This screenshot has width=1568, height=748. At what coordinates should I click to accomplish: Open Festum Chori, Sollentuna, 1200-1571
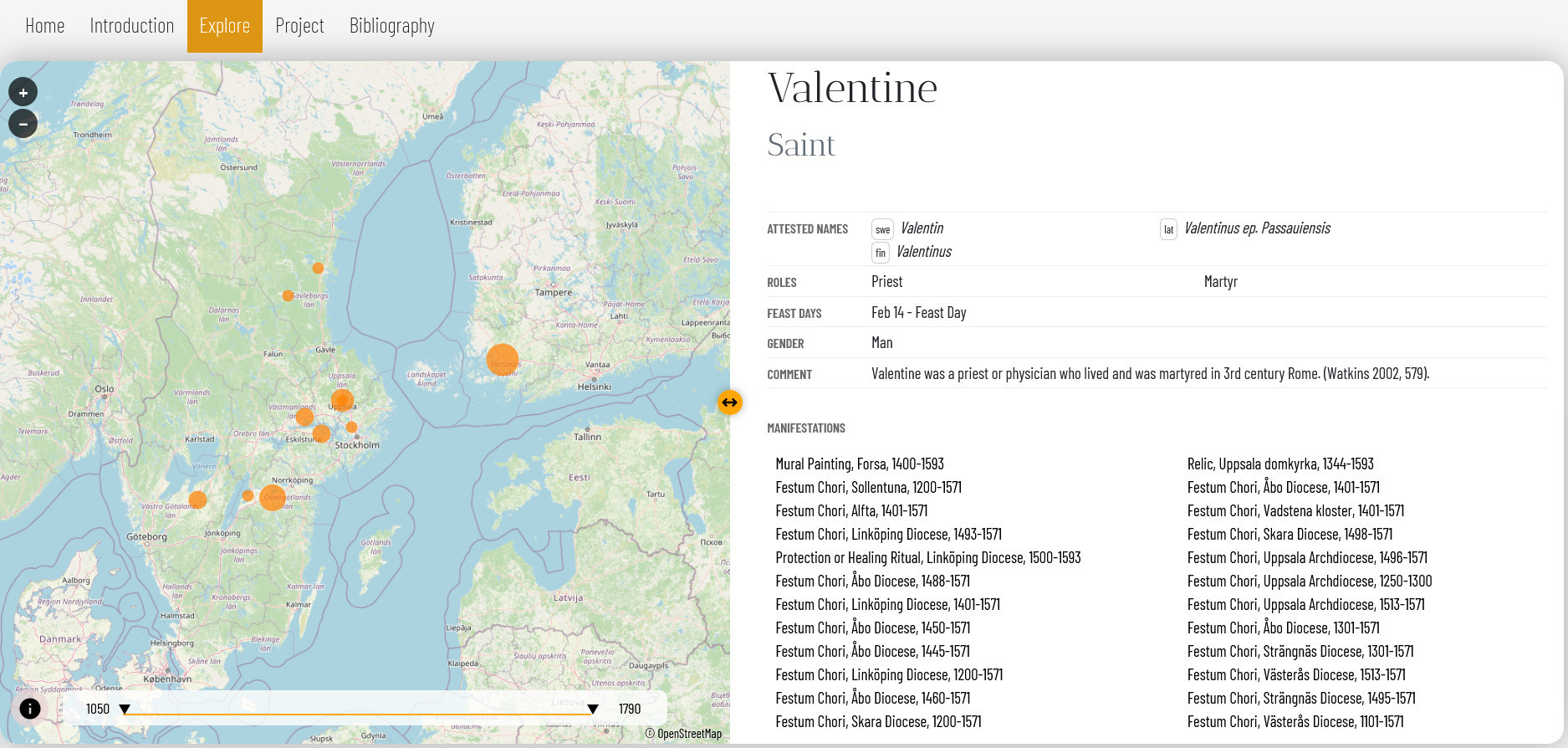click(x=868, y=488)
